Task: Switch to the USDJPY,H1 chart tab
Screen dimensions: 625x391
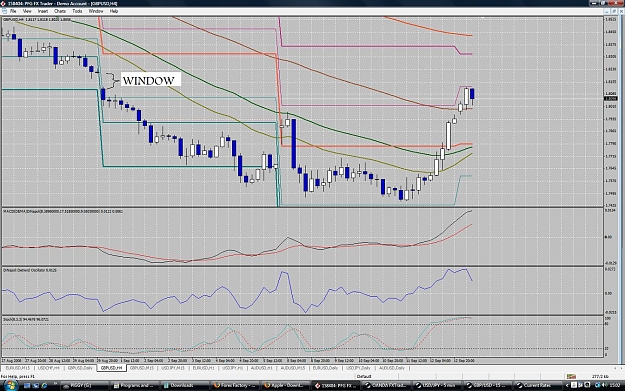Action: 232,368
